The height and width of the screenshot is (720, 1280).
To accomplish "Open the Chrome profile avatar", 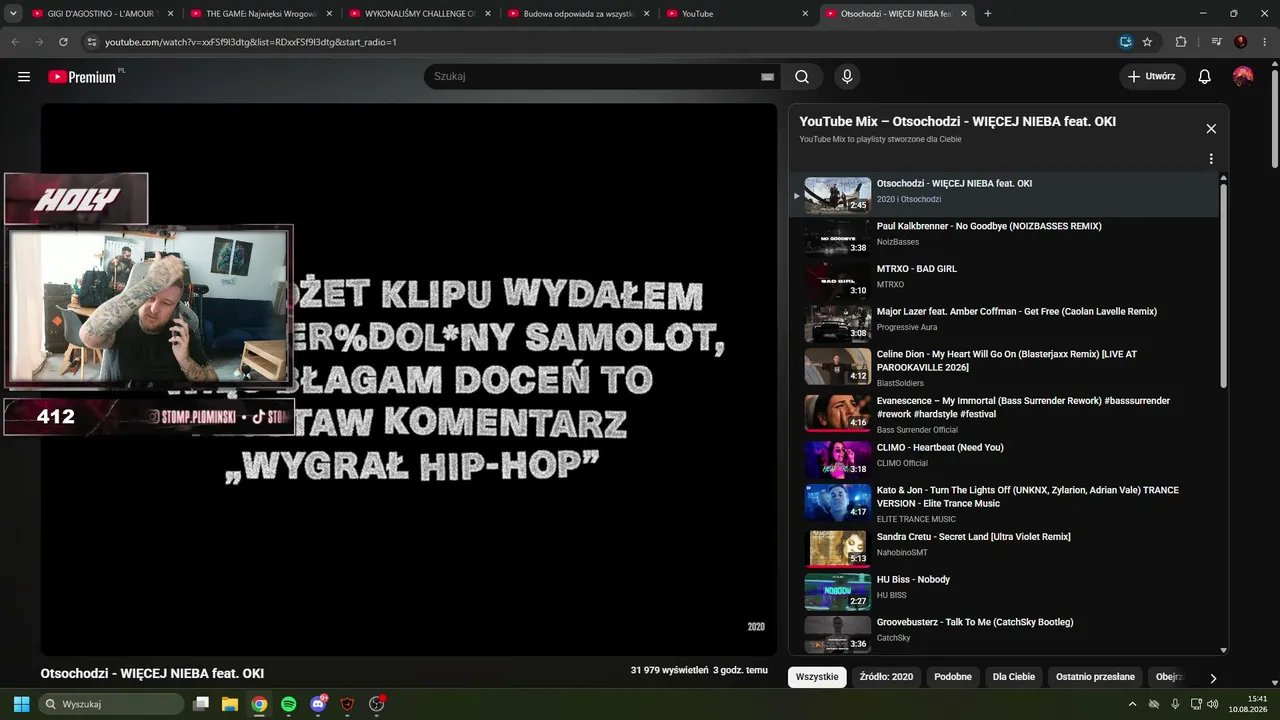I will click(x=1241, y=42).
